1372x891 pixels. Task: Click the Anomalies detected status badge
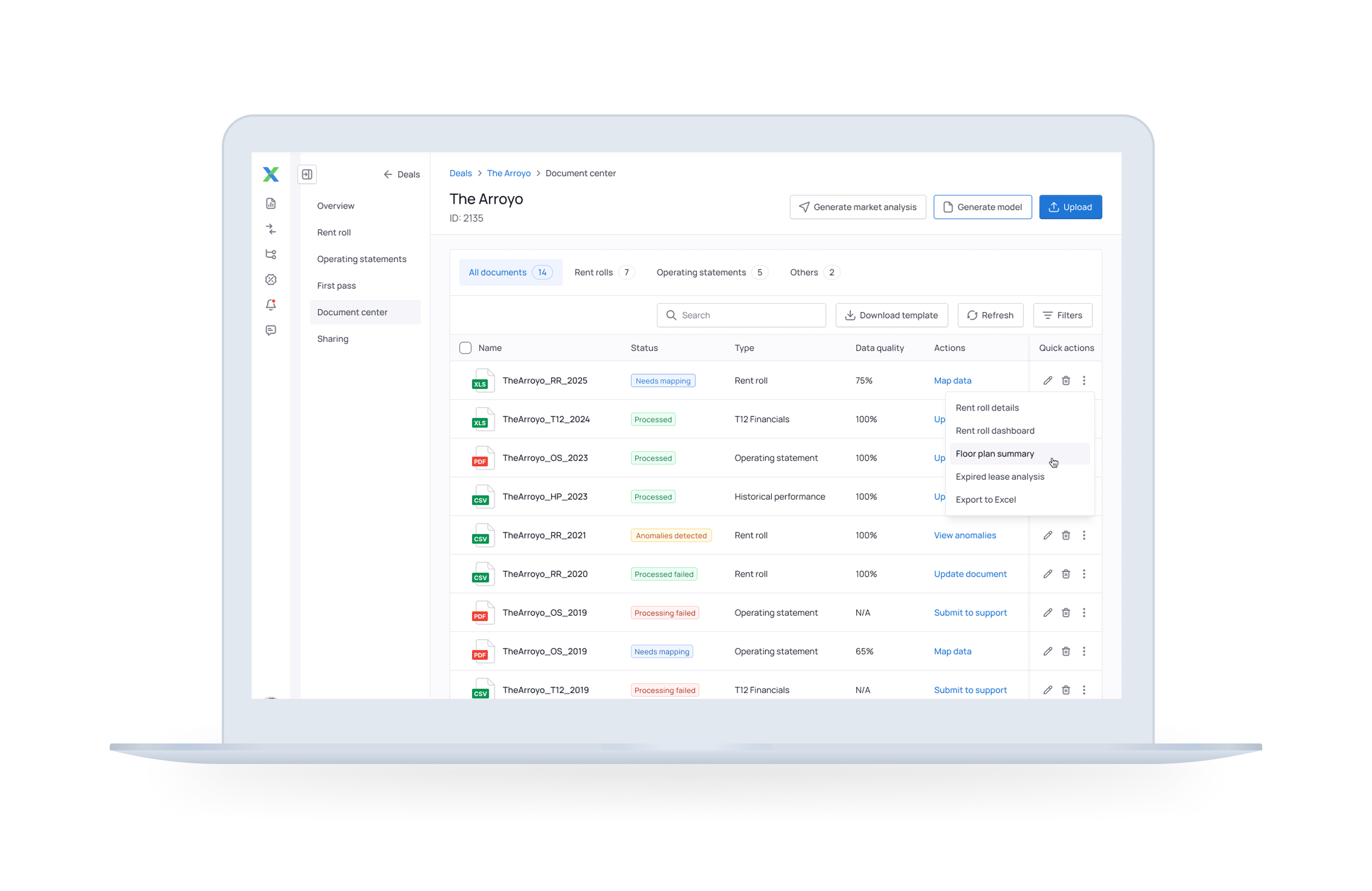tap(671, 535)
